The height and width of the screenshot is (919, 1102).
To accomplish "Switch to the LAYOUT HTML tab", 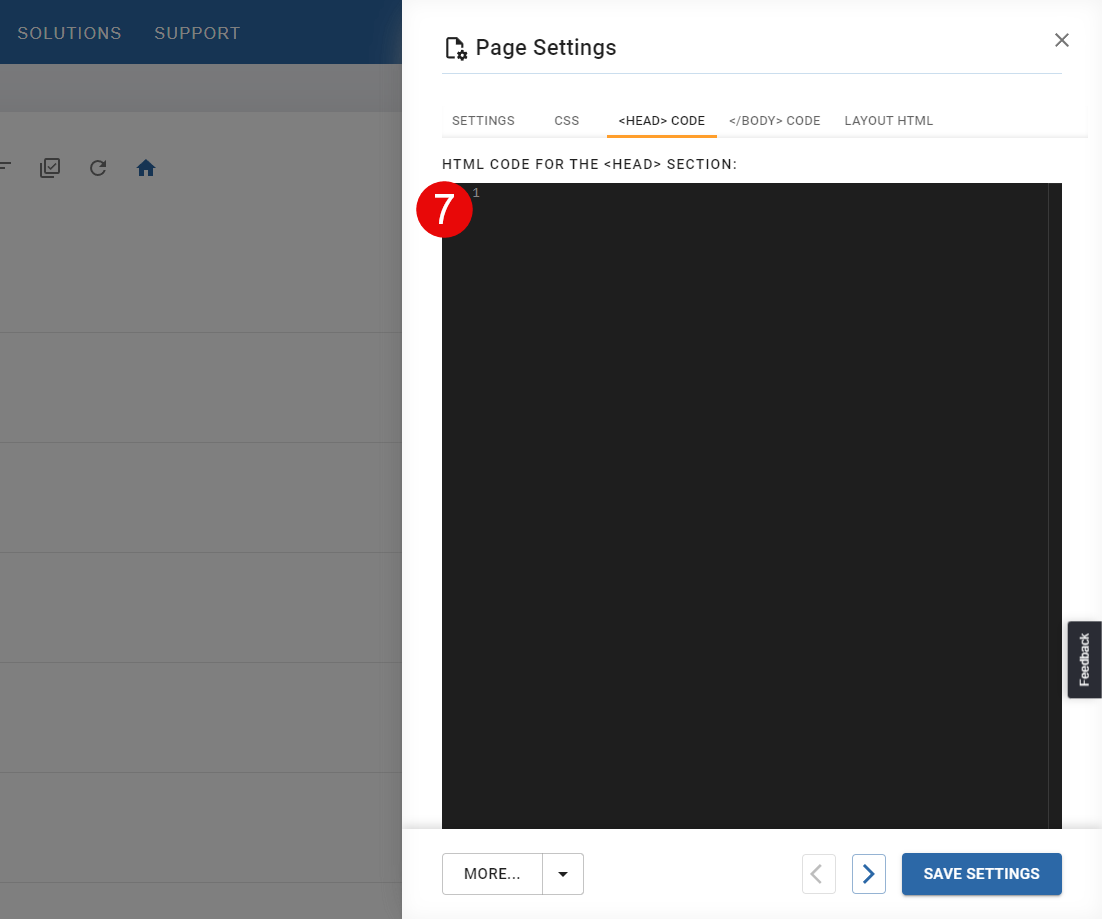I will point(888,121).
